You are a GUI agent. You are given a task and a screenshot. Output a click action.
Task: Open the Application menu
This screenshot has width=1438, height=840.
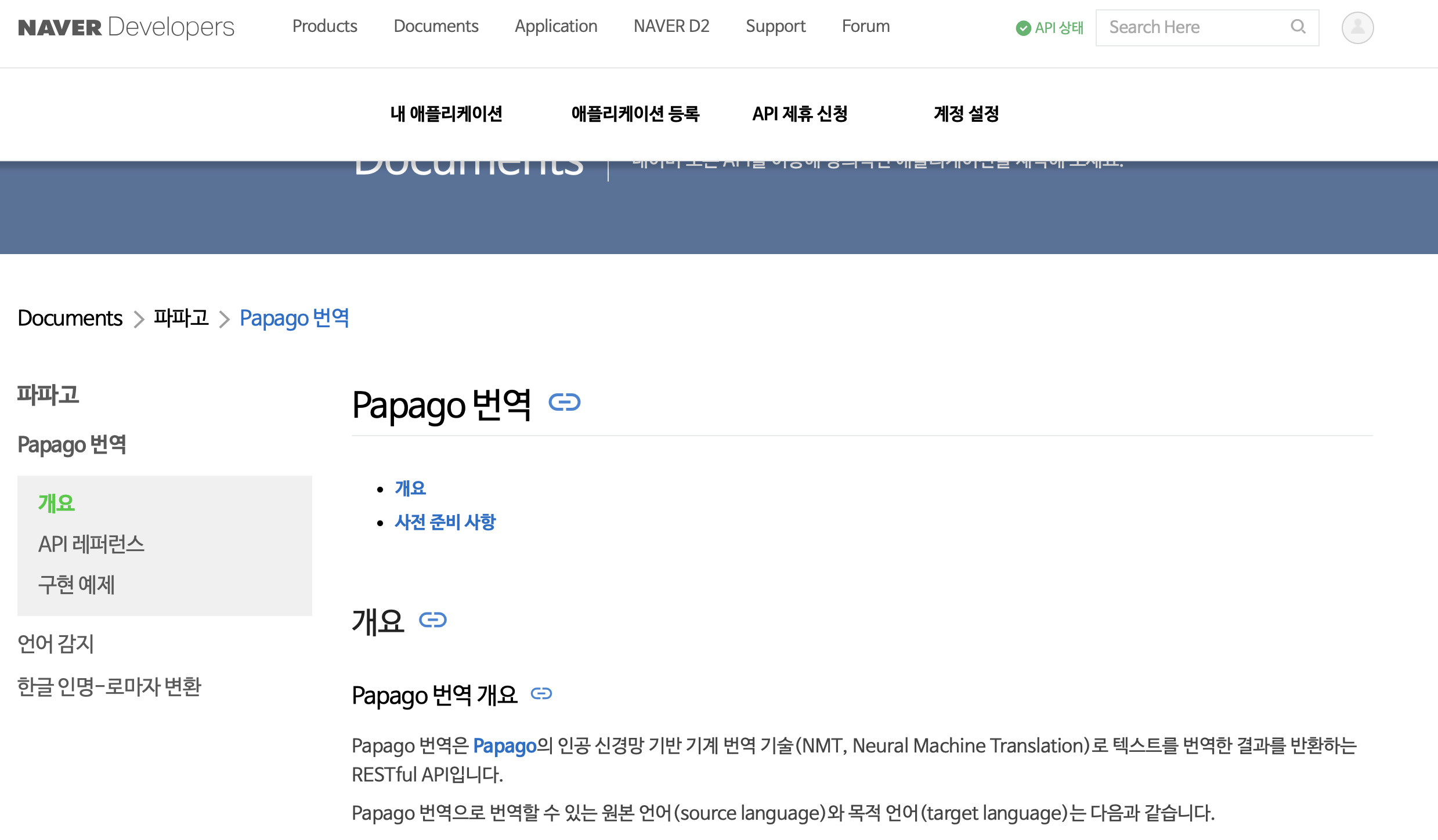pyautogui.click(x=556, y=26)
